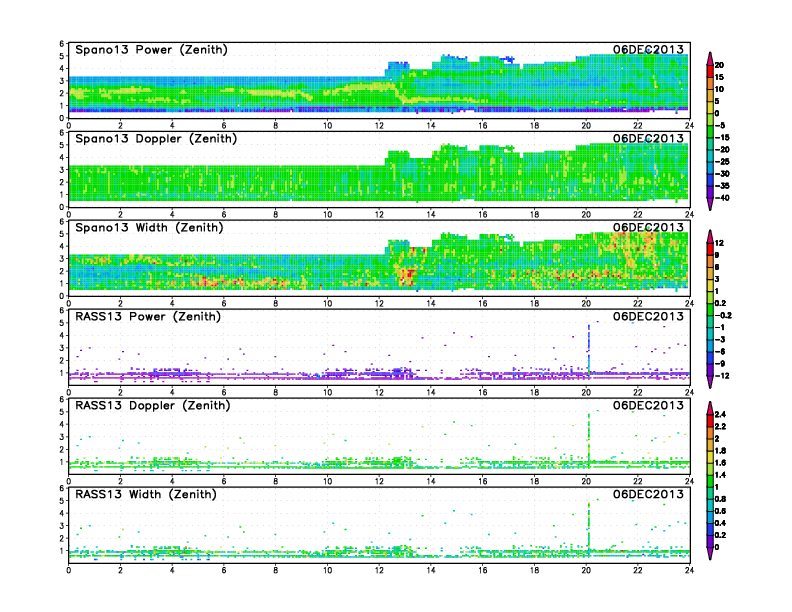Image resolution: width=792 pixels, height=612 pixels.
Task: Click the "-25" label on the top colorbar
Action: [722, 162]
